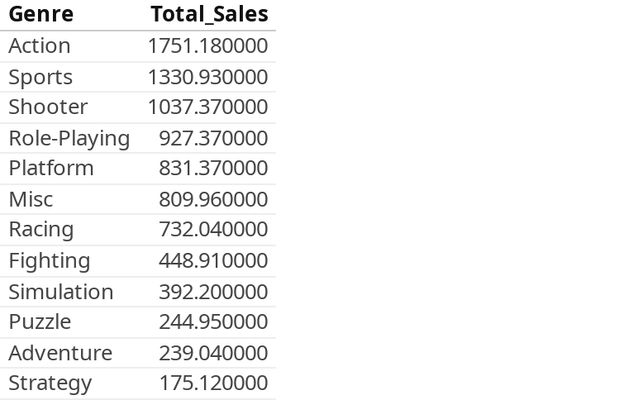Screen dimensions: 640x400
Task: Click the 1751.180000 sales value
Action: (x=208, y=46)
